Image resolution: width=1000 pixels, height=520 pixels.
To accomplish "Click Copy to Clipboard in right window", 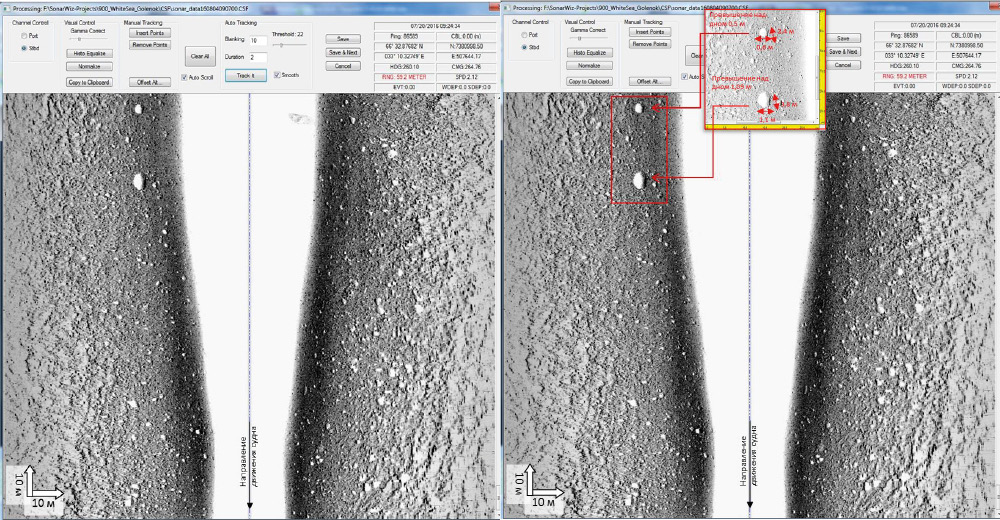I will 589,82.
